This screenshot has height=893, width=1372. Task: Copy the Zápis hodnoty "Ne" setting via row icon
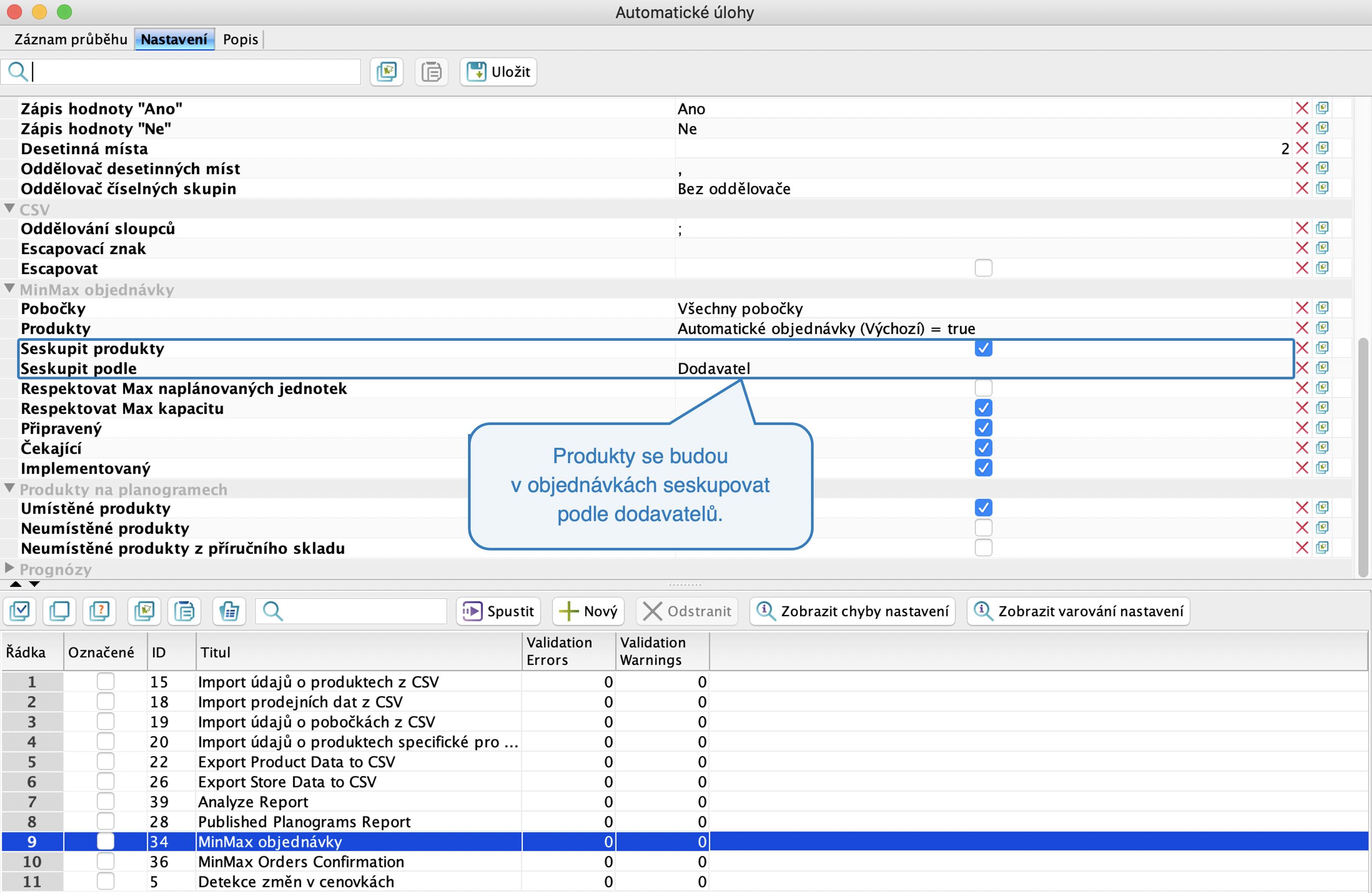pos(1322,128)
